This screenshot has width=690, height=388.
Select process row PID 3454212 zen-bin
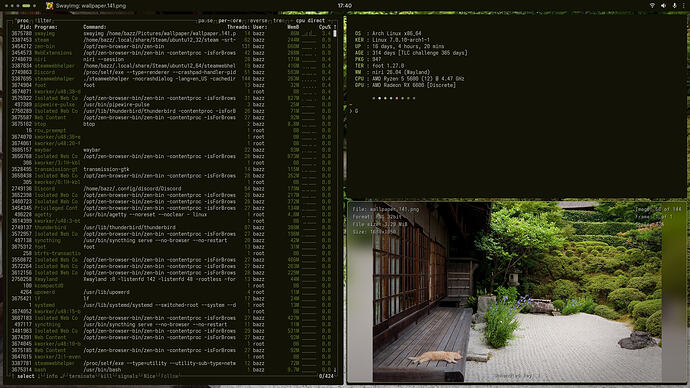point(171,46)
